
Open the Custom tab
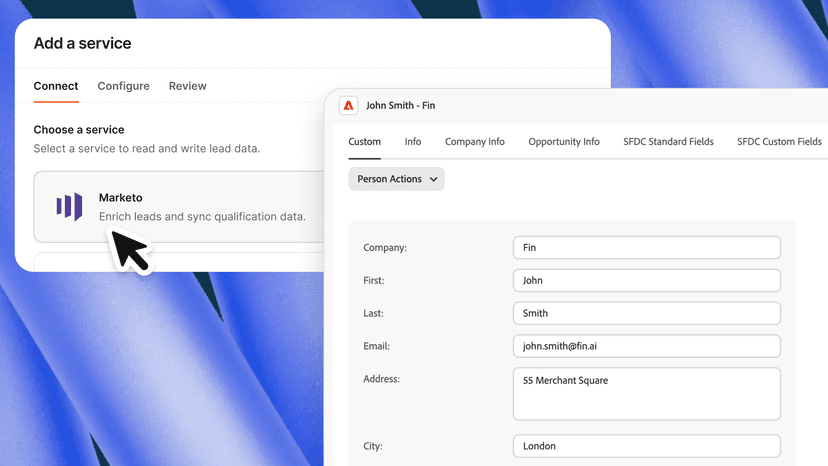coord(364,142)
